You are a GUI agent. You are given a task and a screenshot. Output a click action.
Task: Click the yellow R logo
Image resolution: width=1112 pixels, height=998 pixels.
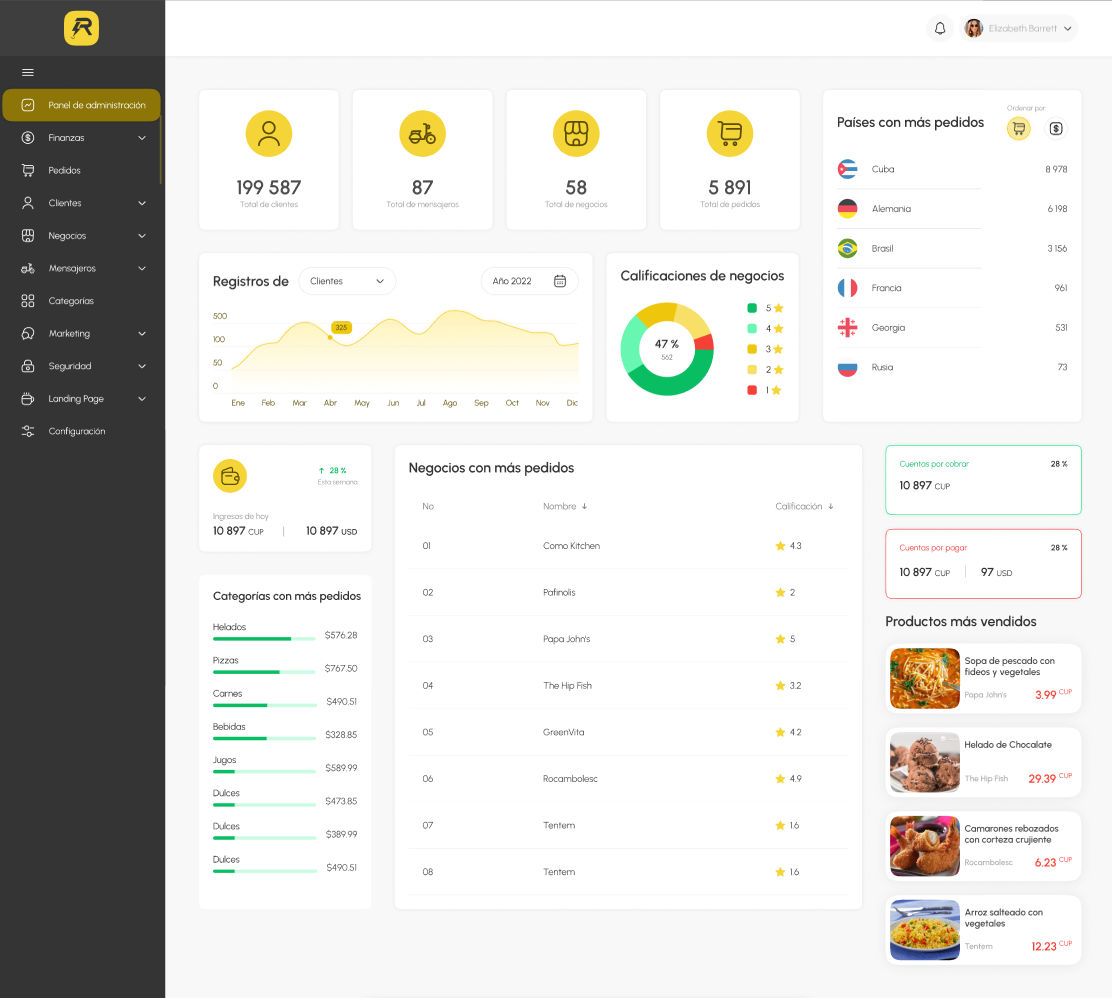click(x=82, y=28)
